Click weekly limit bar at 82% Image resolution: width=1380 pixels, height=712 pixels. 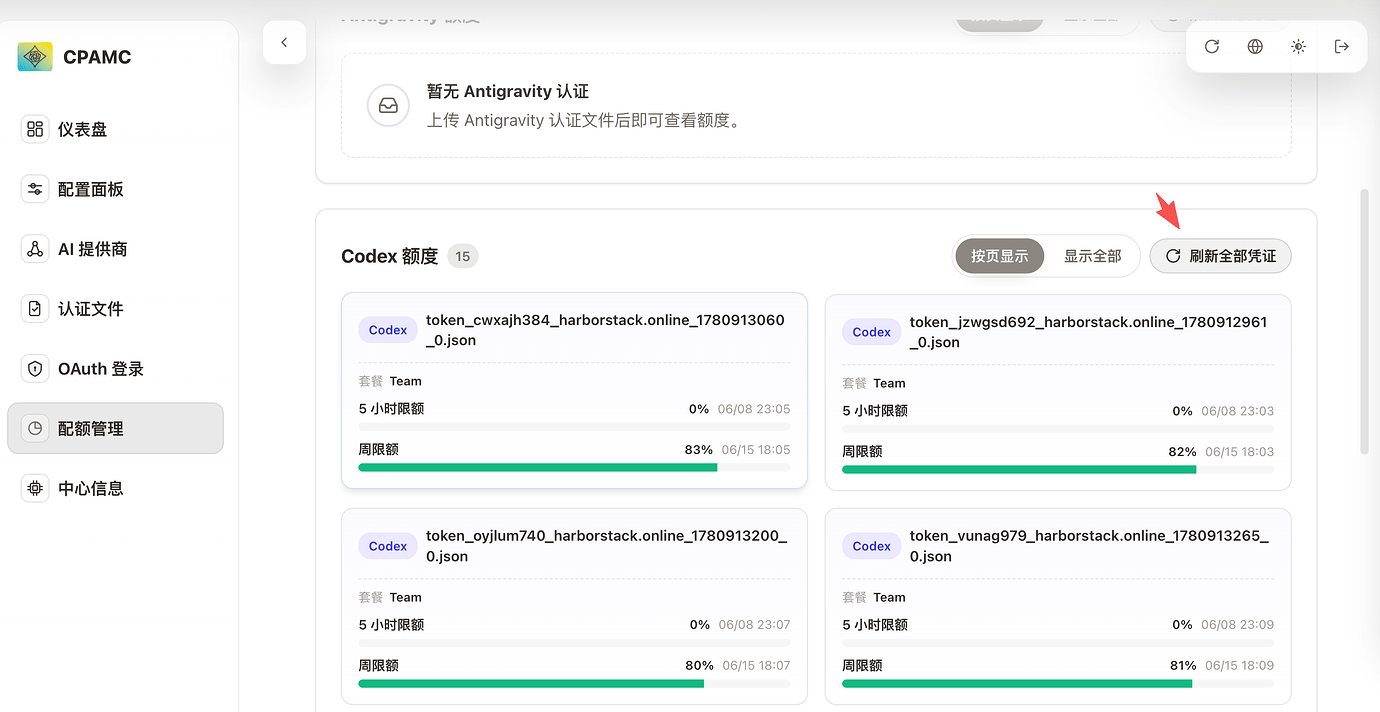pyautogui.click(x=1058, y=469)
